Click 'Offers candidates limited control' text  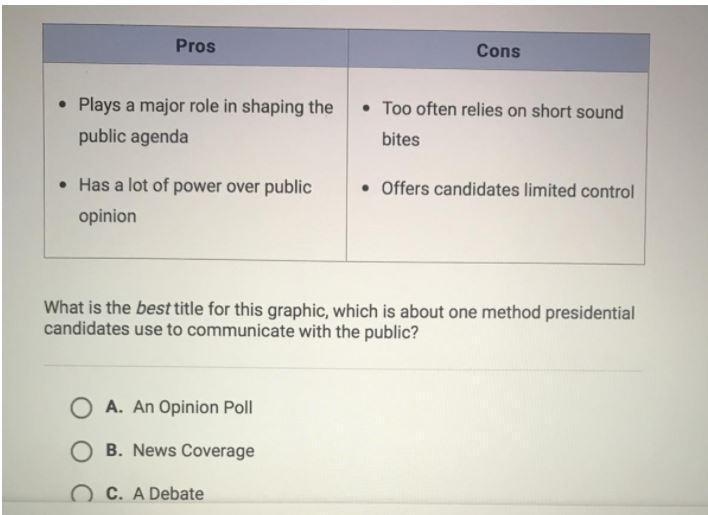pos(508,190)
